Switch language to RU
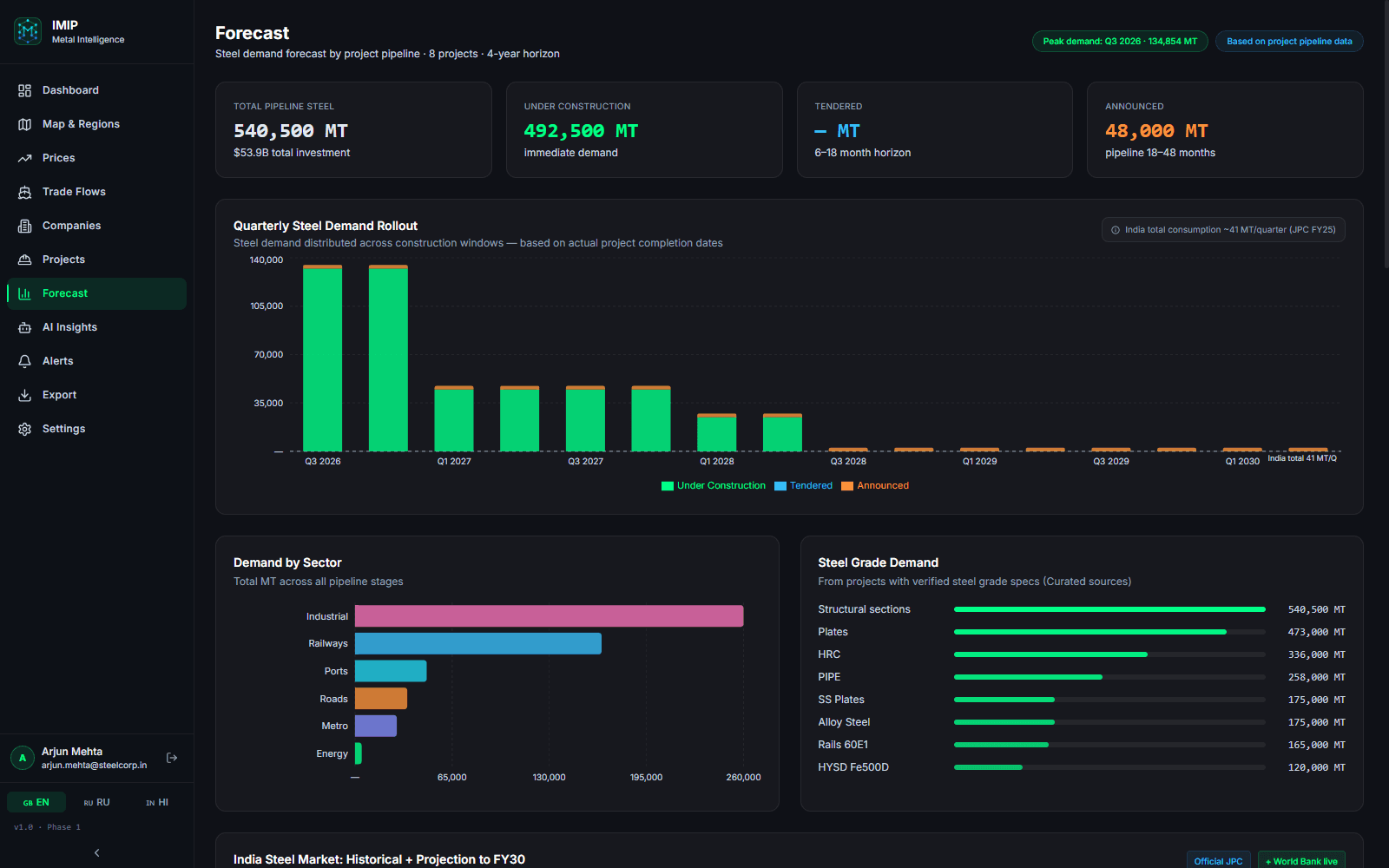Screen dimensions: 1389x868 point(96,803)
